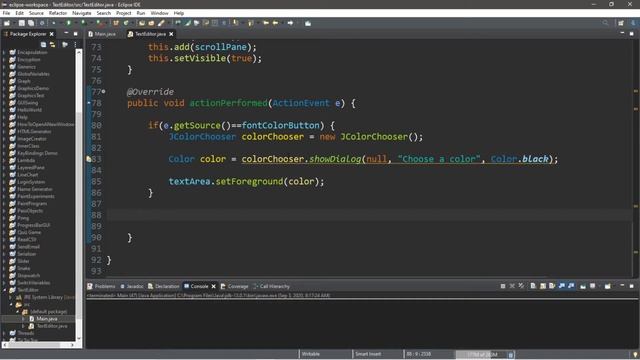Expand the HelloWorld project

point(4,110)
